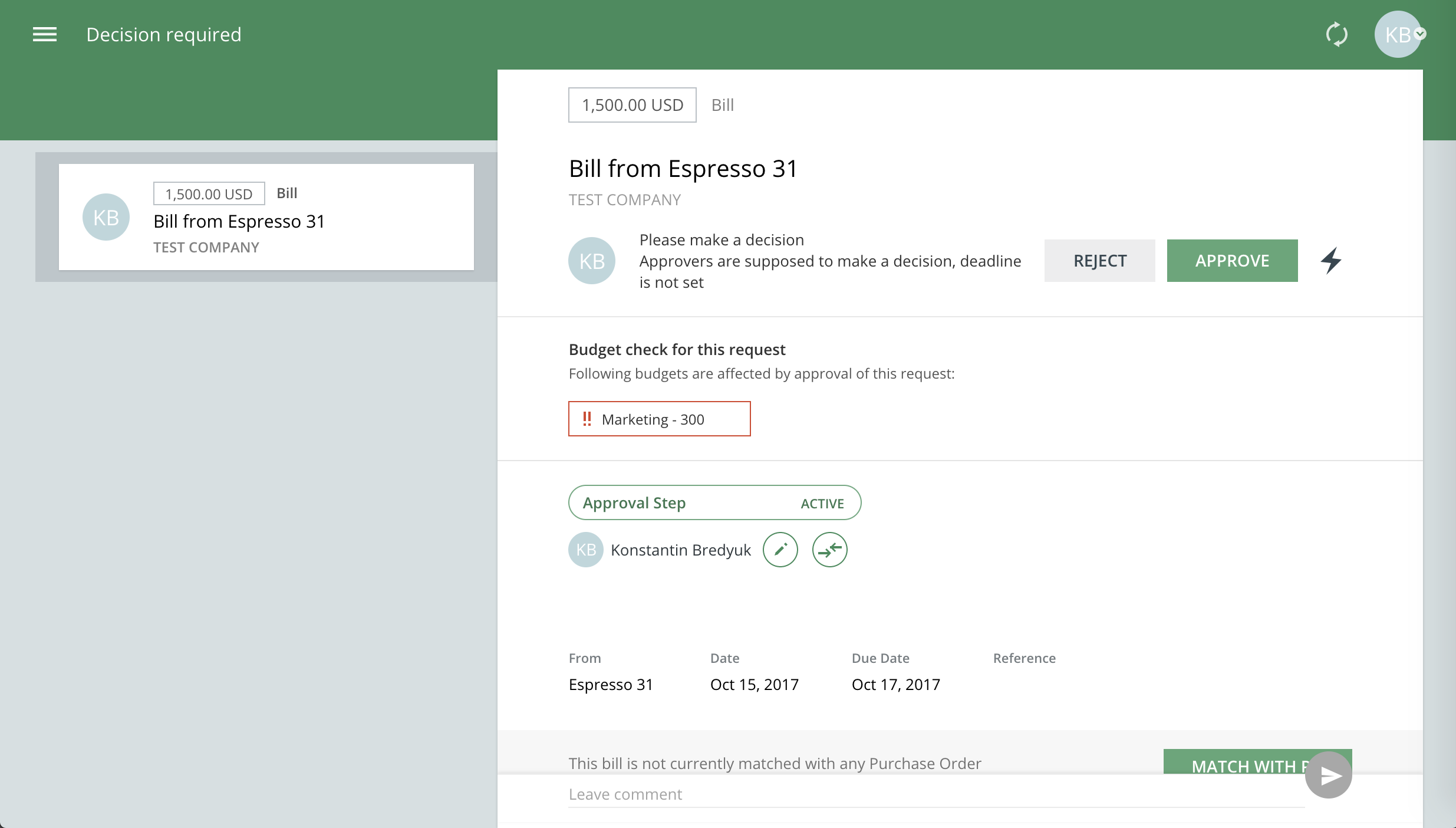Expand the Approval Step ACTIVE pill
This screenshot has width=1456, height=828.
click(x=714, y=502)
